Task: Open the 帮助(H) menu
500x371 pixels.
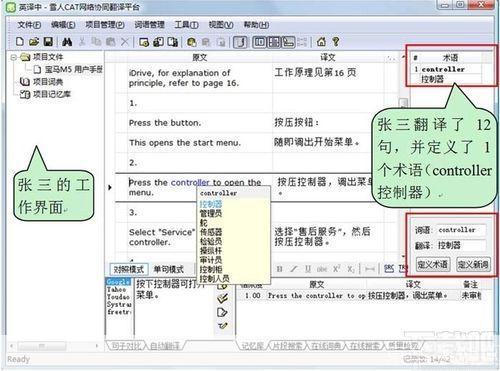Action: tap(256, 25)
